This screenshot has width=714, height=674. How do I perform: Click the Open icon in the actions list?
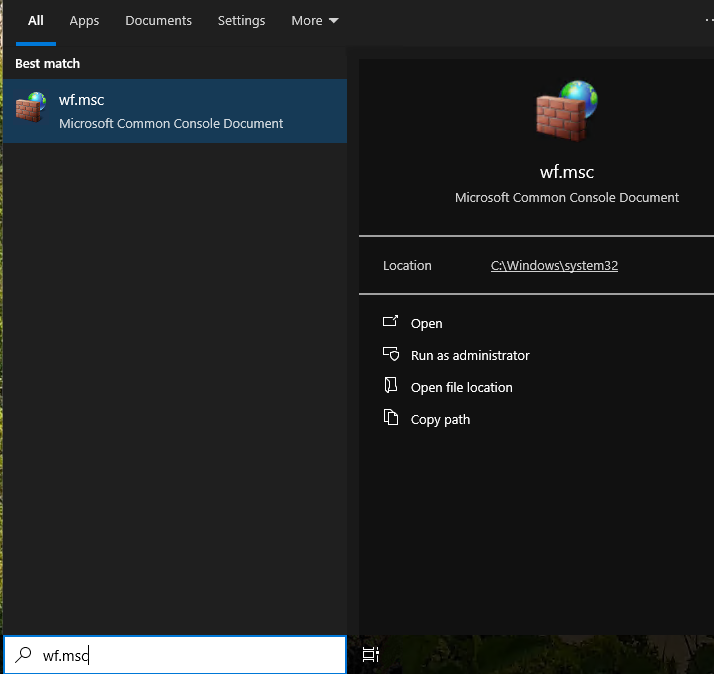tap(390, 323)
